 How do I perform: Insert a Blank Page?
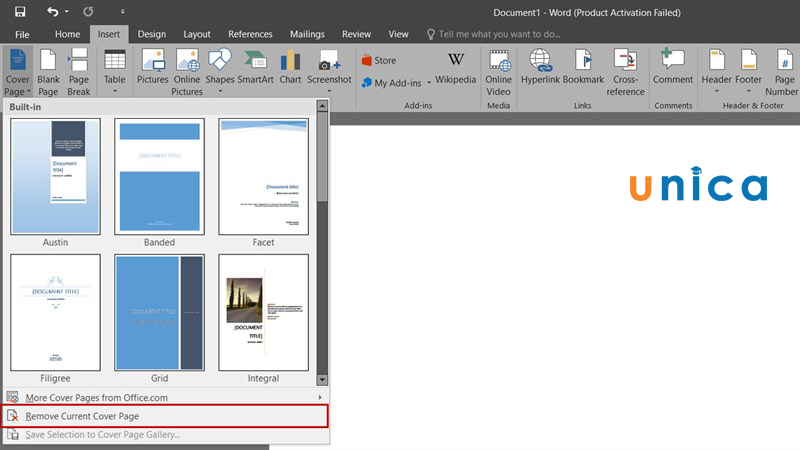click(48, 71)
